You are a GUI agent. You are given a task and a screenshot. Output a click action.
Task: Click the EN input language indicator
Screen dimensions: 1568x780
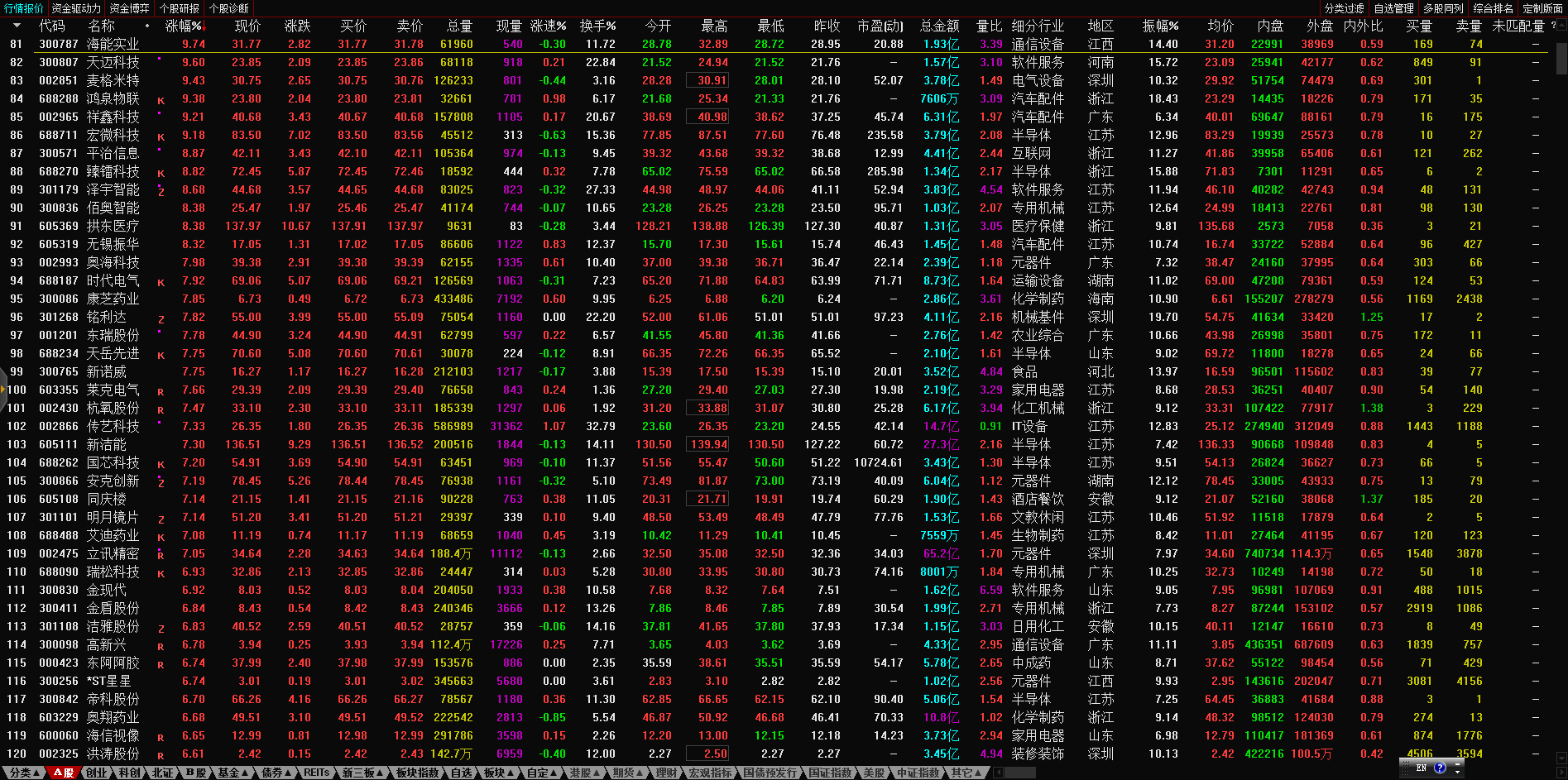point(1422,768)
